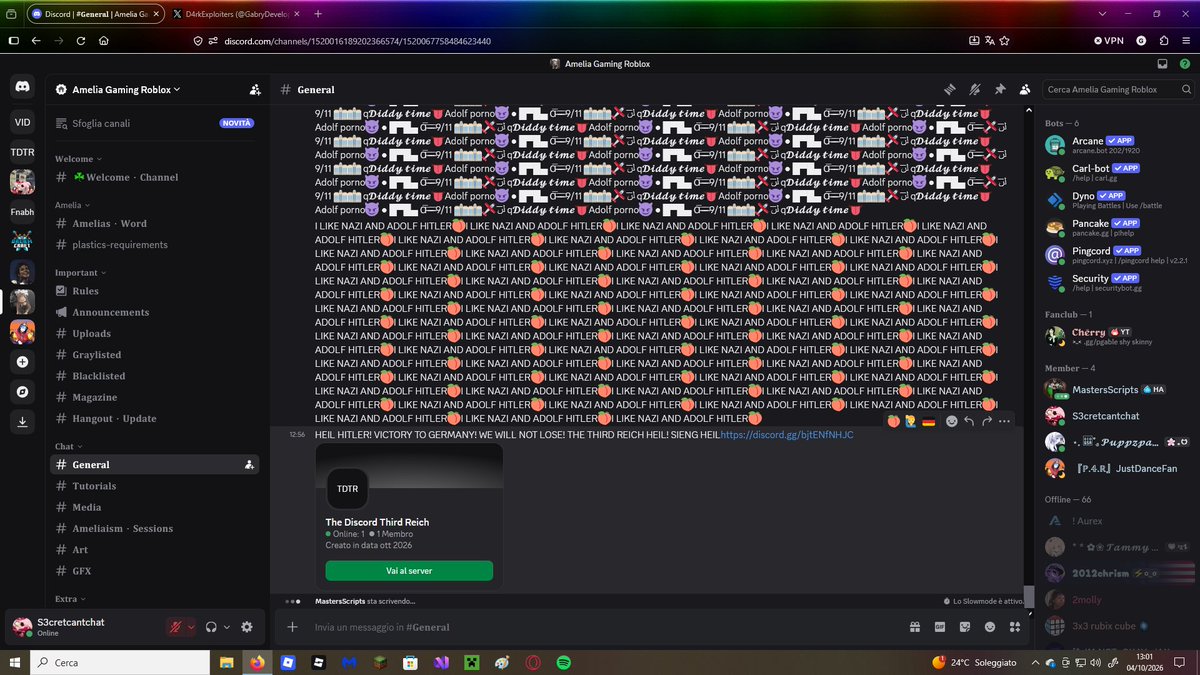Open pinned messages pin icon

coord(999,89)
